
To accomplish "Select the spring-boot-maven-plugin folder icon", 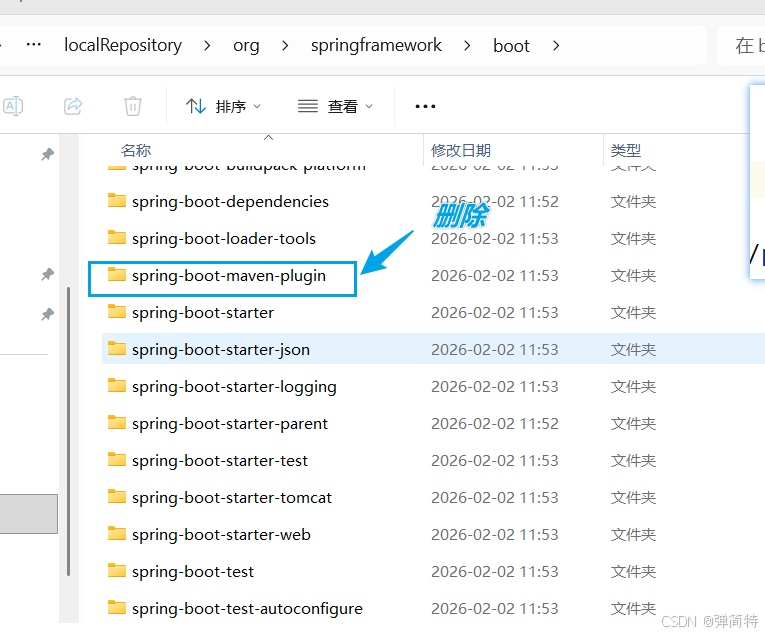I will tap(117, 275).
